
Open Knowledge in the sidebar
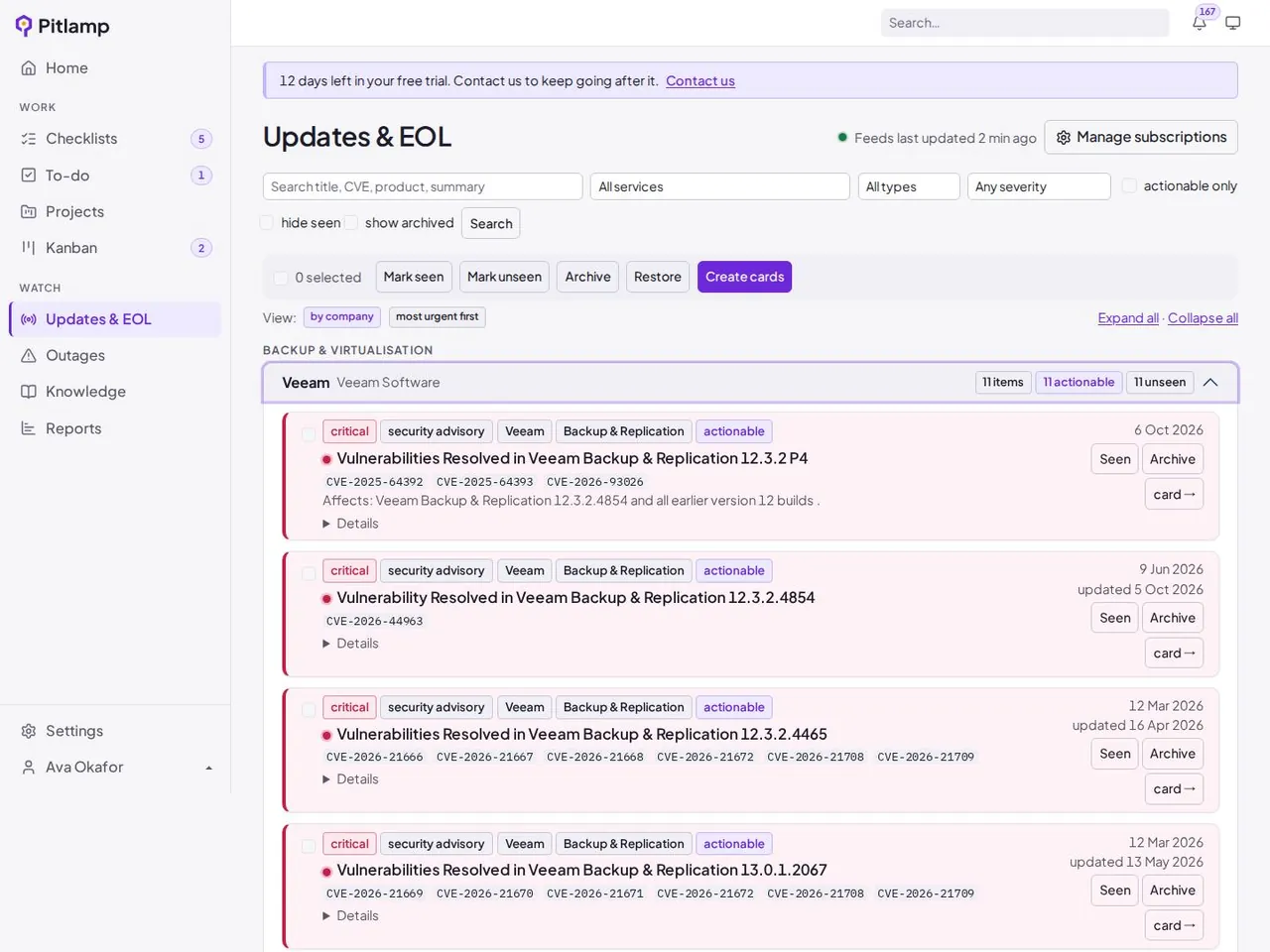point(115,392)
